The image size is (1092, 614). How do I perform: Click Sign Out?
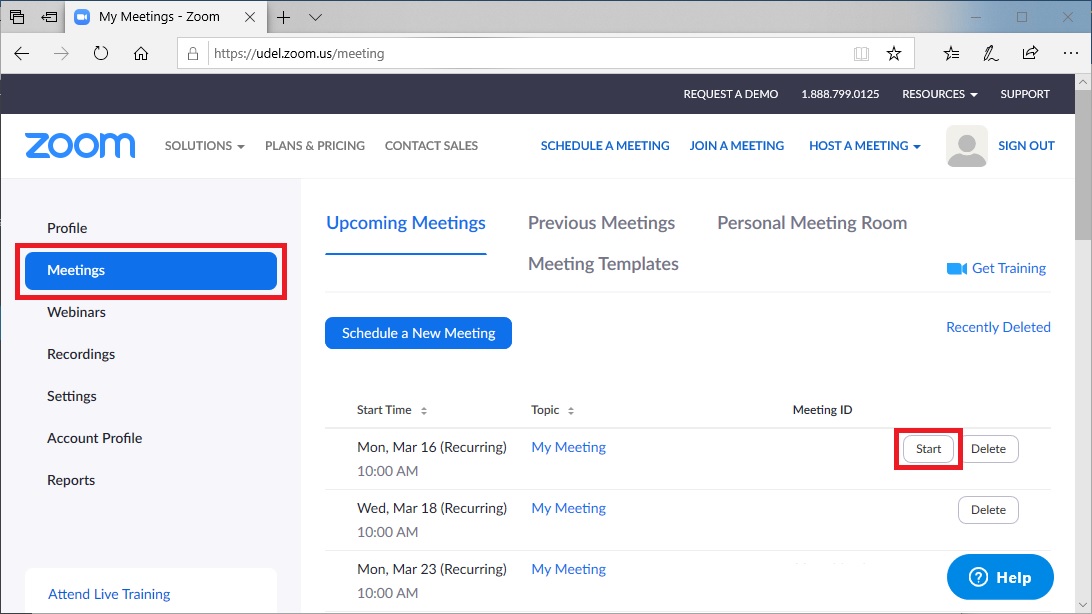(1026, 145)
